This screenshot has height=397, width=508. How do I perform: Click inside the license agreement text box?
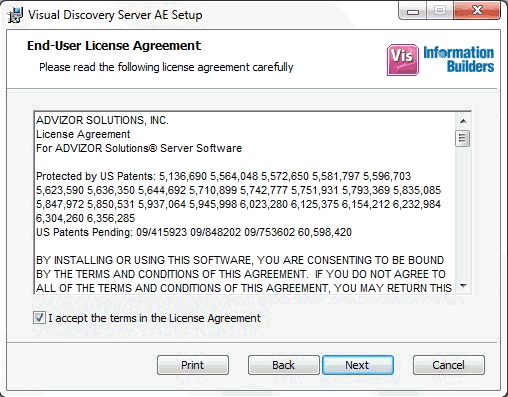point(245,203)
